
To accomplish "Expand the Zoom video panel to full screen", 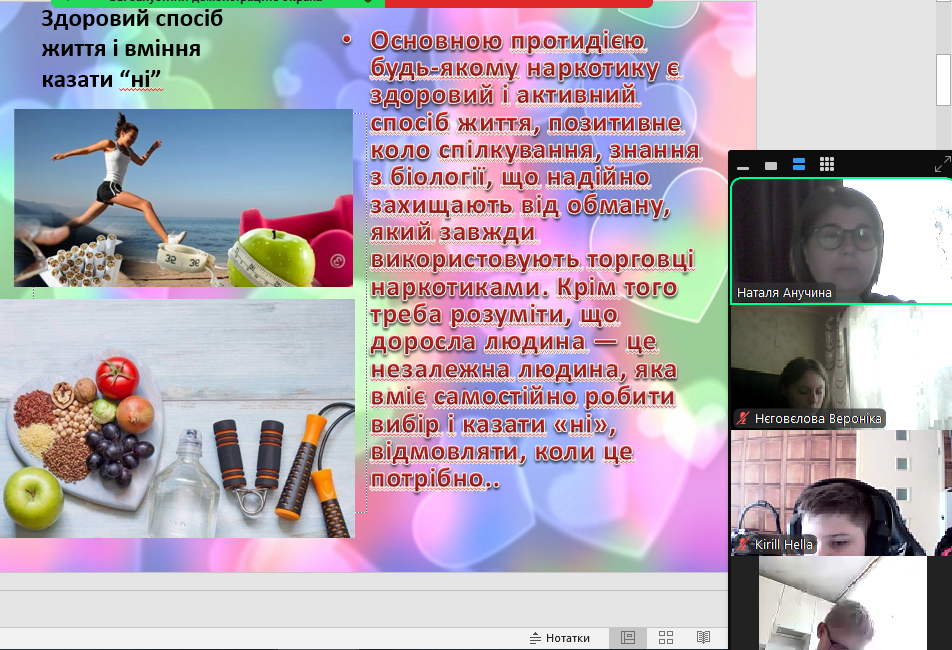I will point(942,164).
